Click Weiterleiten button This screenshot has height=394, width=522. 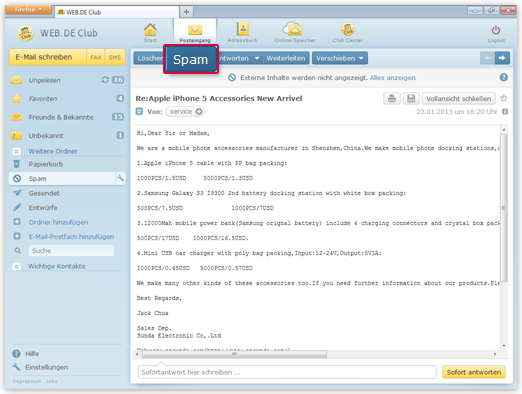pos(286,58)
